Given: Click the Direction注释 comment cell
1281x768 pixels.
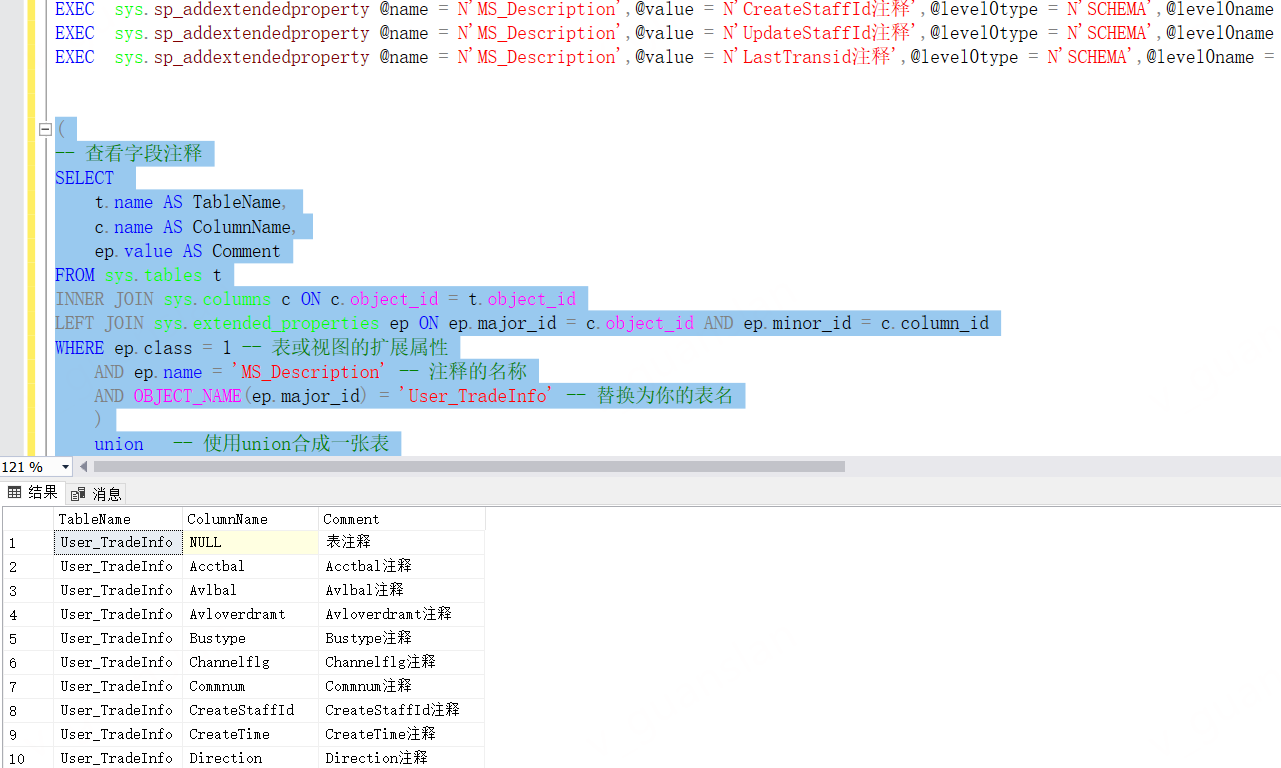Looking at the screenshot, I should 400,758.
